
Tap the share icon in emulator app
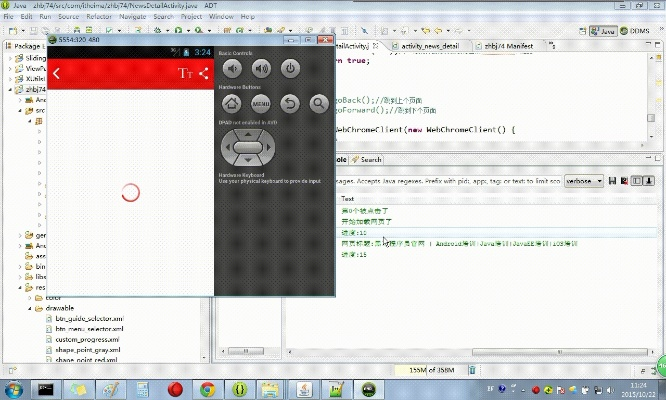coord(204,73)
